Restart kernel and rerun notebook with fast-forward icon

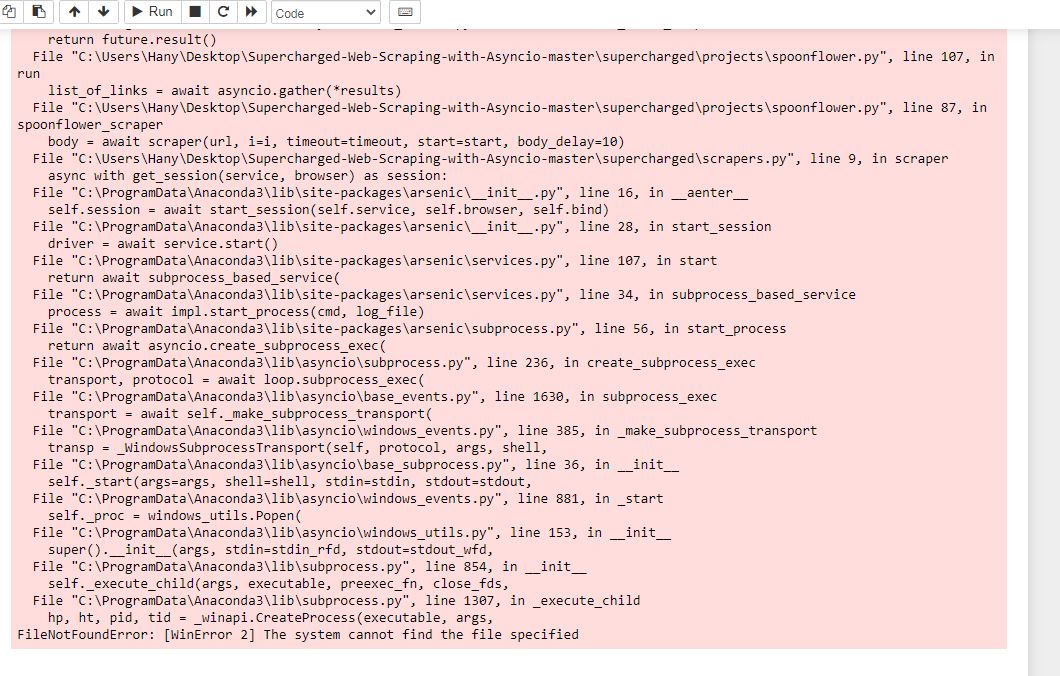point(251,11)
